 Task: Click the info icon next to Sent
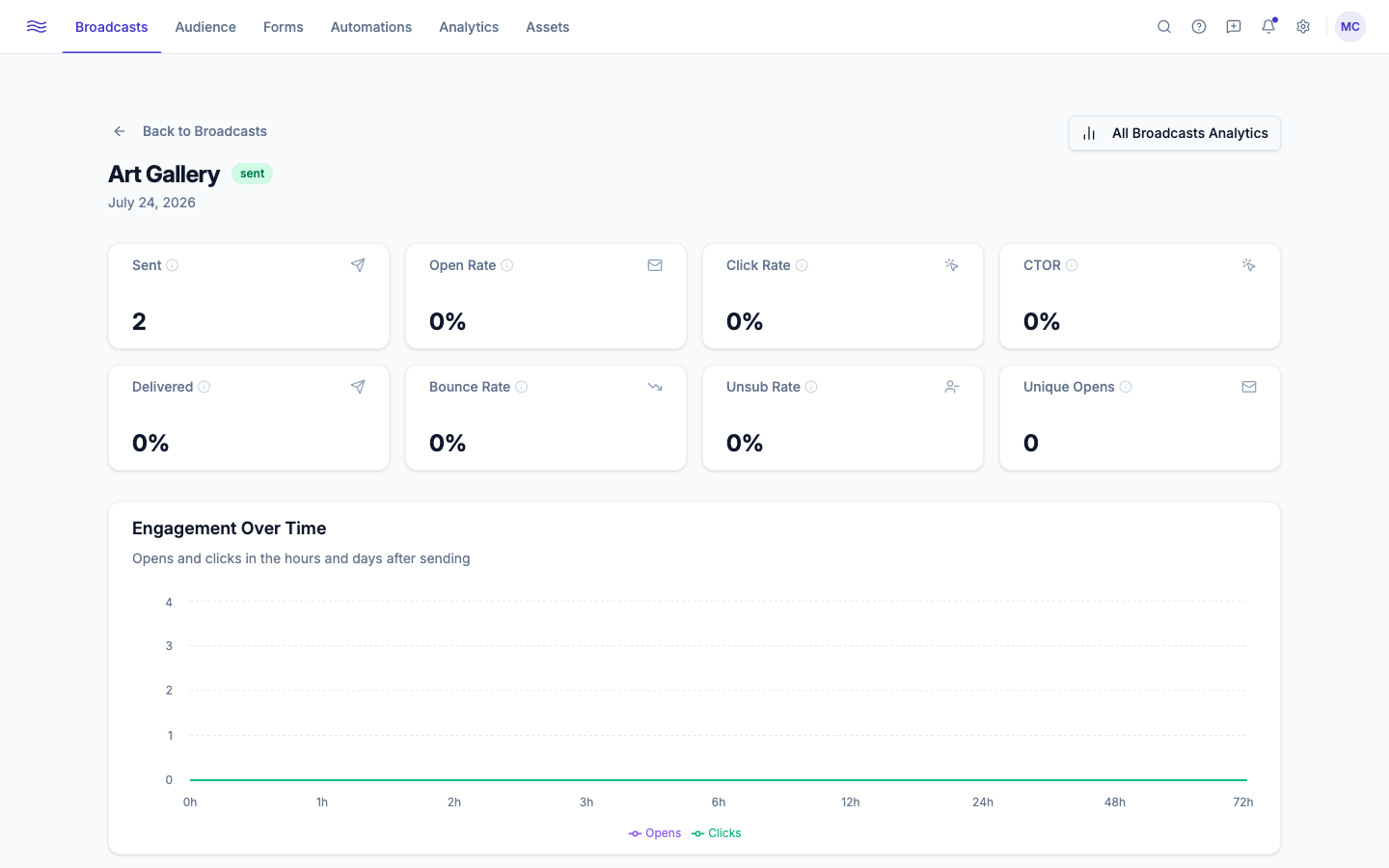(173, 265)
